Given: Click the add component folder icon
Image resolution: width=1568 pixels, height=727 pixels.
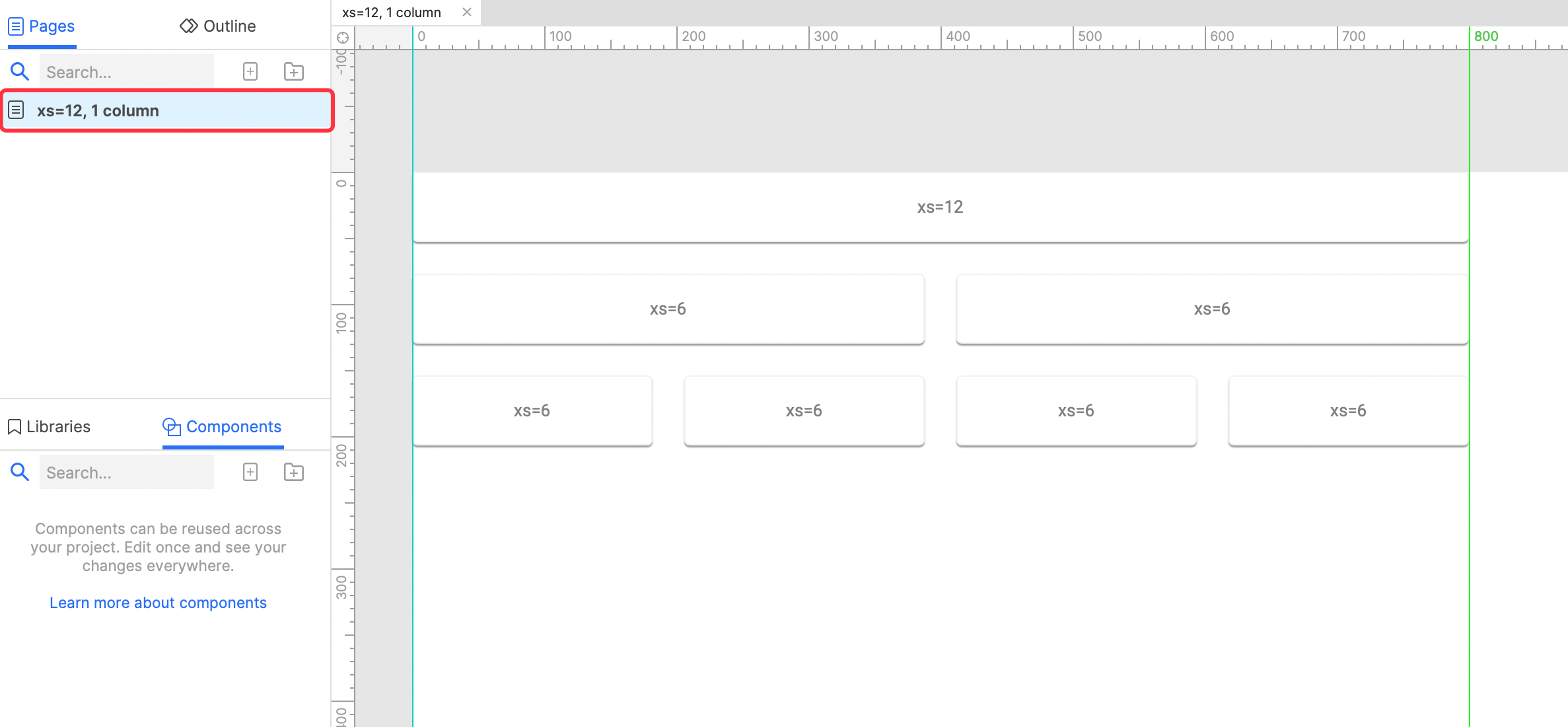Looking at the screenshot, I should point(294,472).
